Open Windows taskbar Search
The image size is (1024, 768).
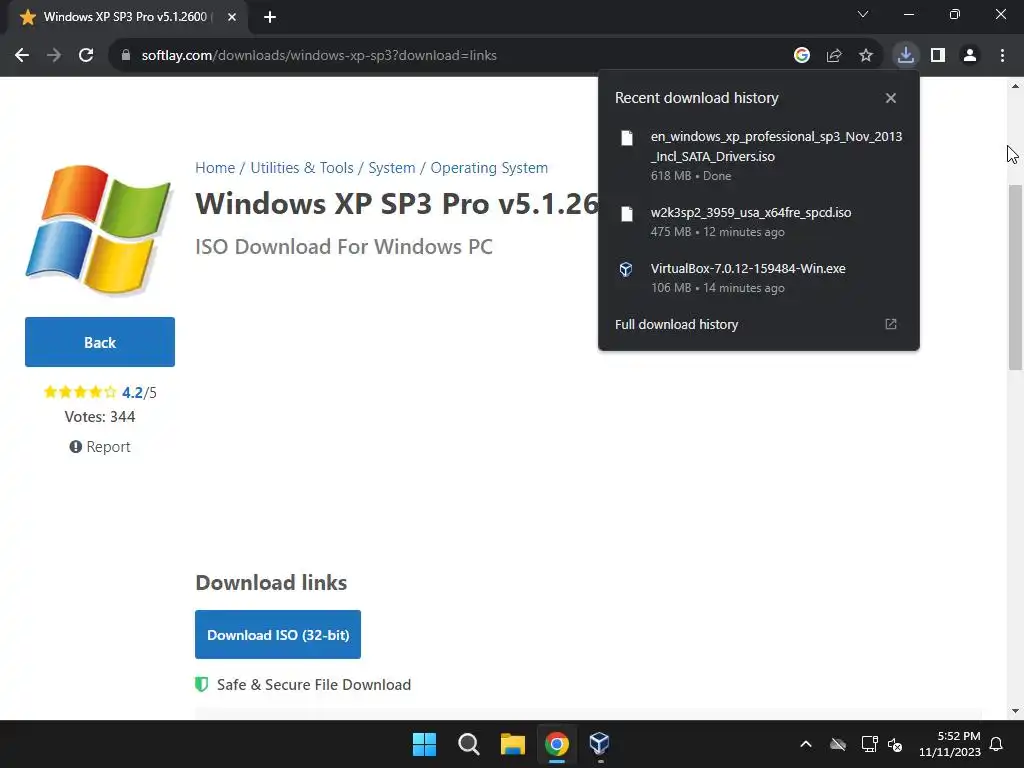pos(468,744)
